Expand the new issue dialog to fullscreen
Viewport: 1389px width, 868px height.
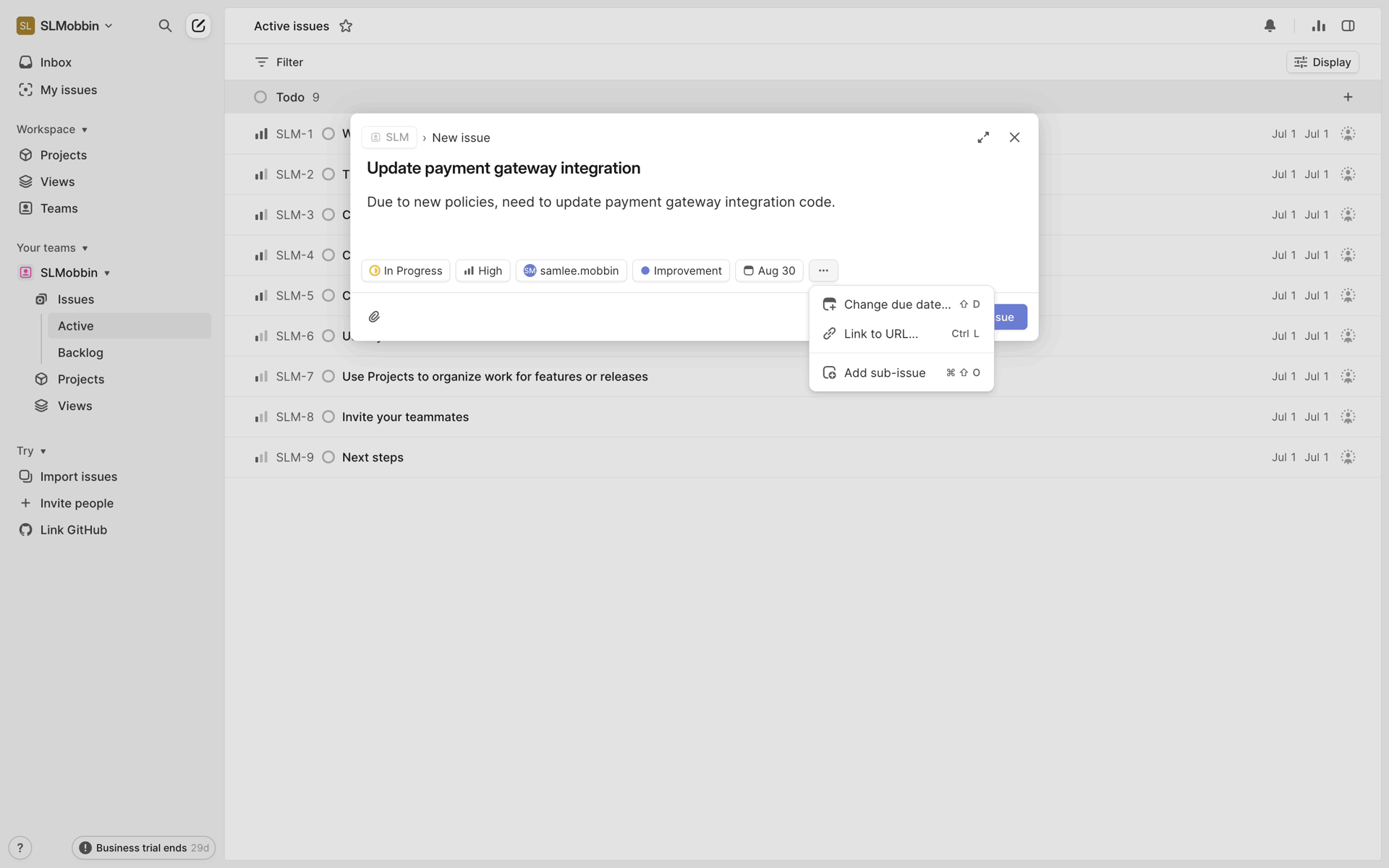pos(983,137)
